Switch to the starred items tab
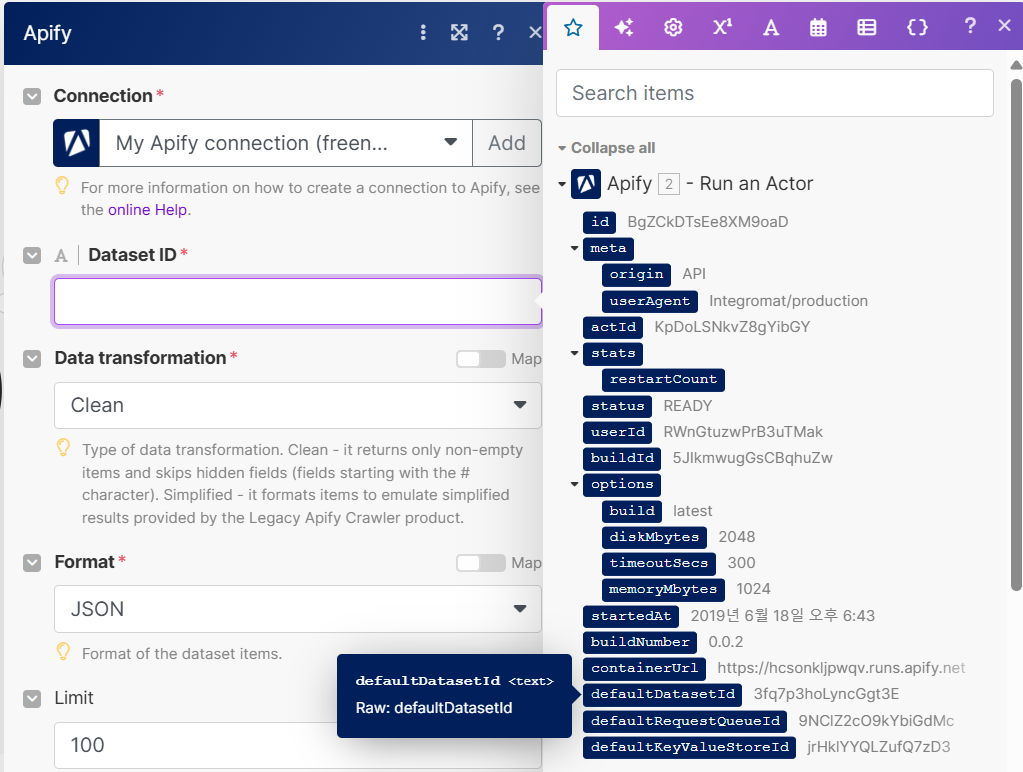1023x772 pixels. 573,27
